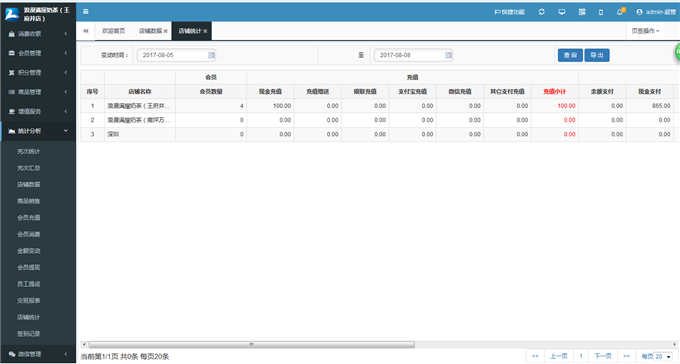Open start date calendar picker icon
Image resolution: width=680 pixels, height=364 pixels.
211,55
